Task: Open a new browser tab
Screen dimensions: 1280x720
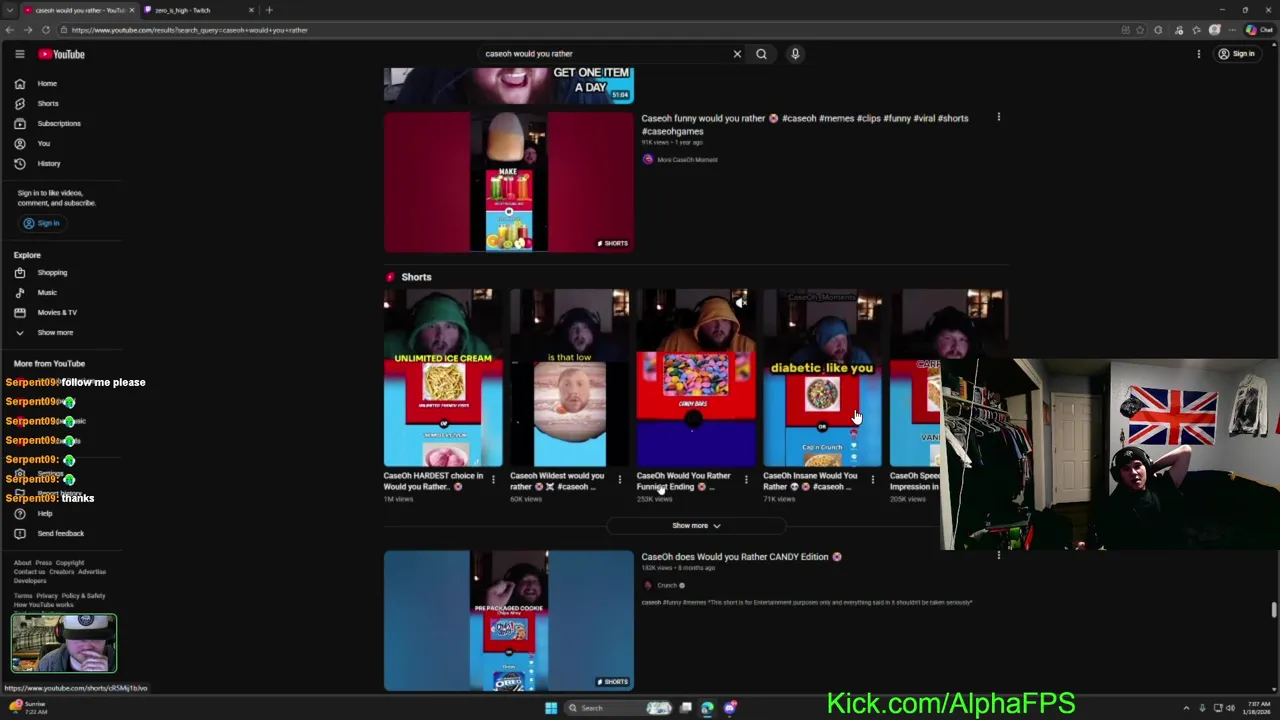Action: coord(269,10)
